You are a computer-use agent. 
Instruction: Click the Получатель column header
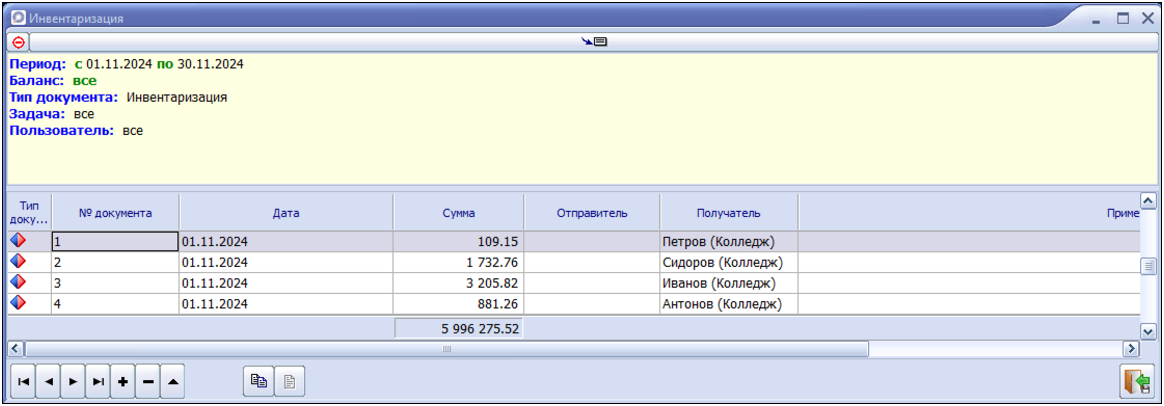(x=728, y=213)
